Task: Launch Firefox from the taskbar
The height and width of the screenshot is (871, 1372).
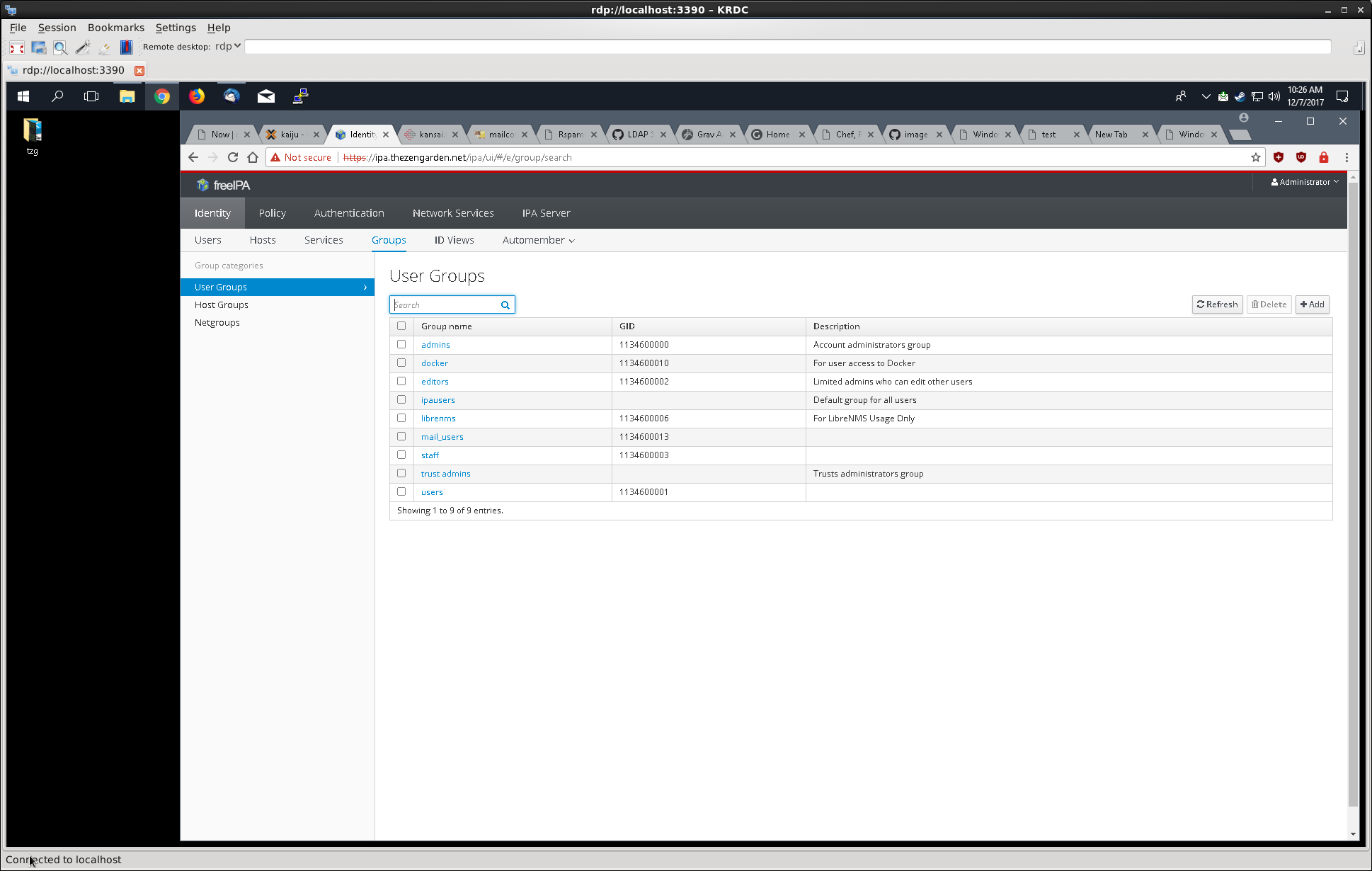Action: (x=197, y=96)
